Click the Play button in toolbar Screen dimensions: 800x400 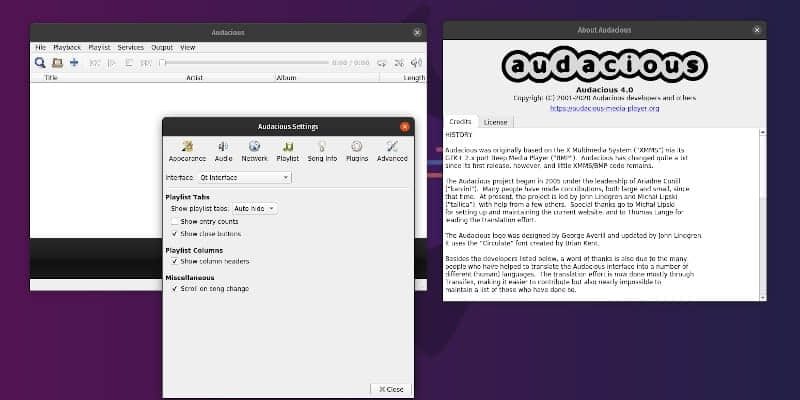112,63
